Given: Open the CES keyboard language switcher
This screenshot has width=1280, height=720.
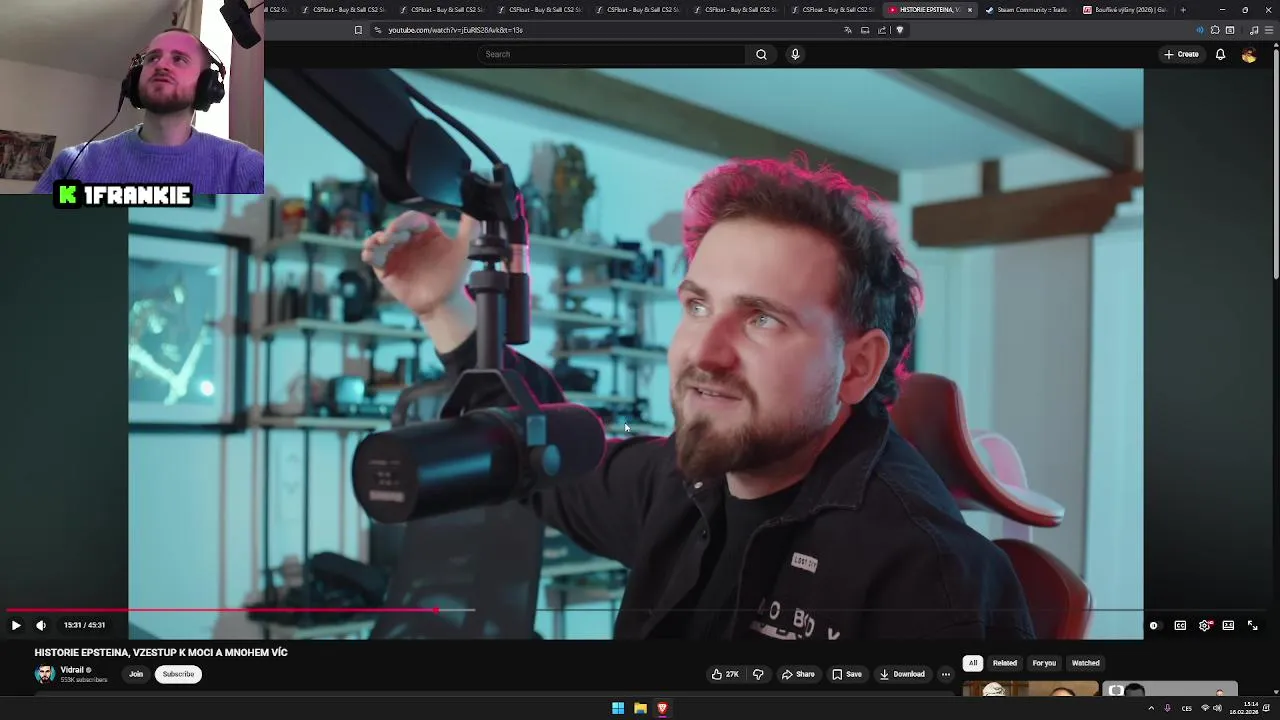Looking at the screenshot, I should tap(1185, 708).
